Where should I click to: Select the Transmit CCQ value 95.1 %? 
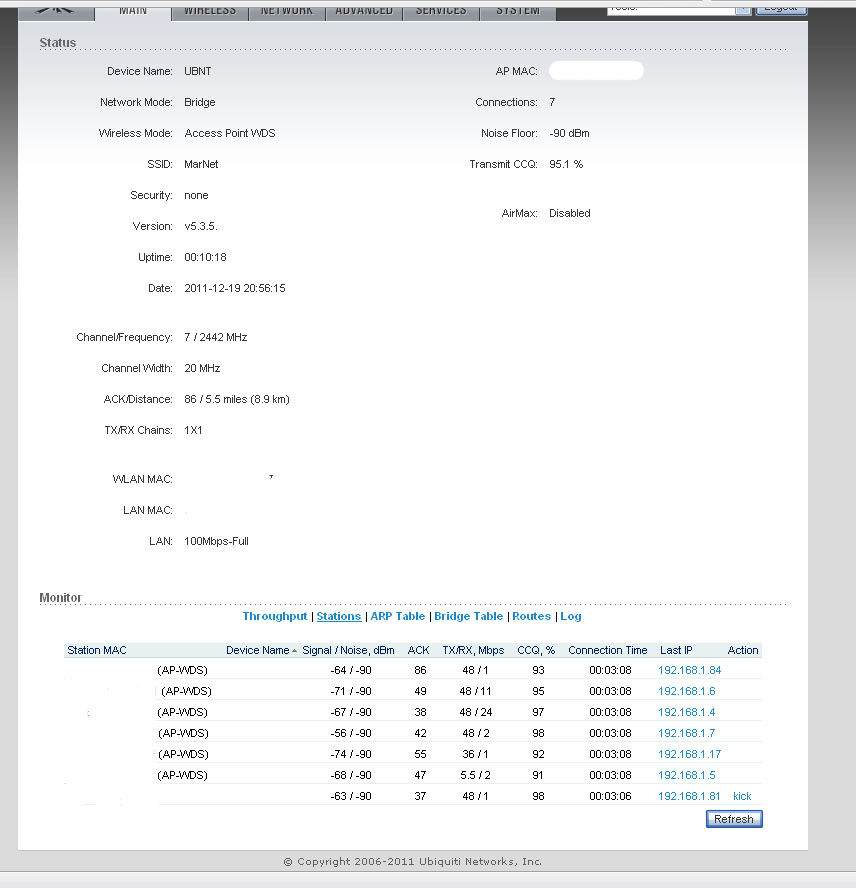[566, 164]
